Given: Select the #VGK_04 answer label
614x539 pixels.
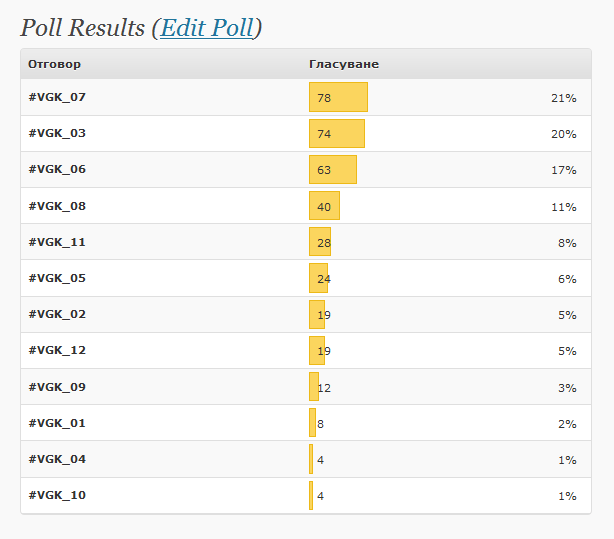Looking at the screenshot, I should (57, 460).
